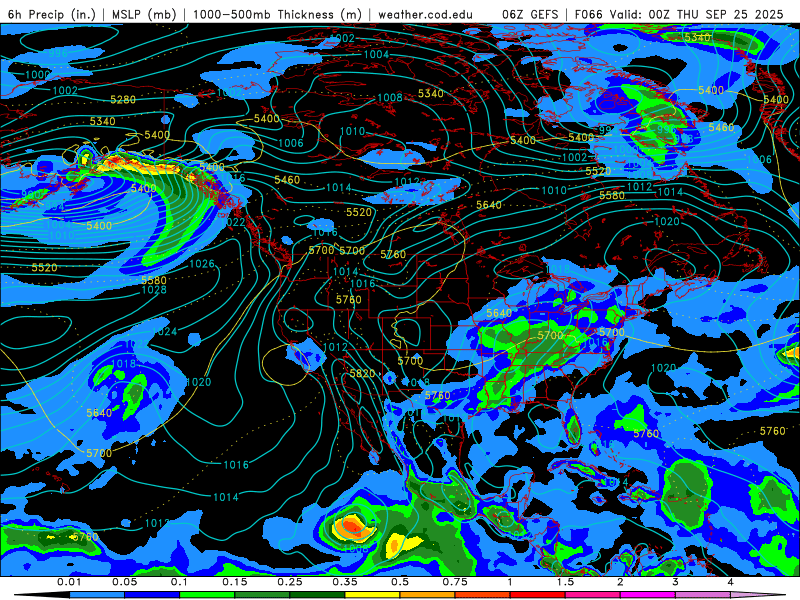
Task: Click the '6h Precip (in.)' header label
Action: pos(52,14)
